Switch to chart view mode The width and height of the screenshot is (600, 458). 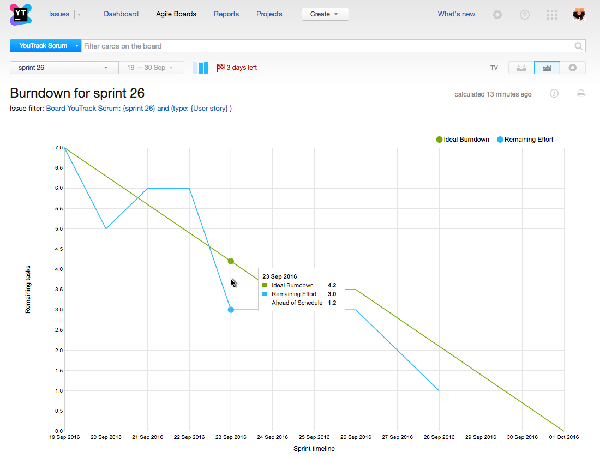tap(546, 68)
